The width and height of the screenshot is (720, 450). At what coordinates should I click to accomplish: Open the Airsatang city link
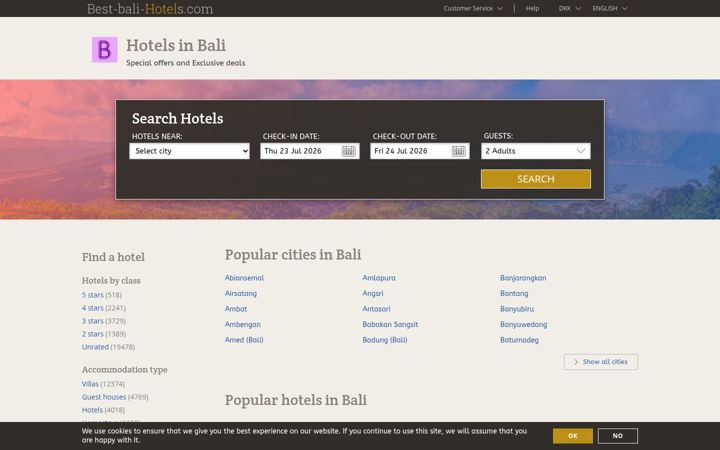pos(241,293)
